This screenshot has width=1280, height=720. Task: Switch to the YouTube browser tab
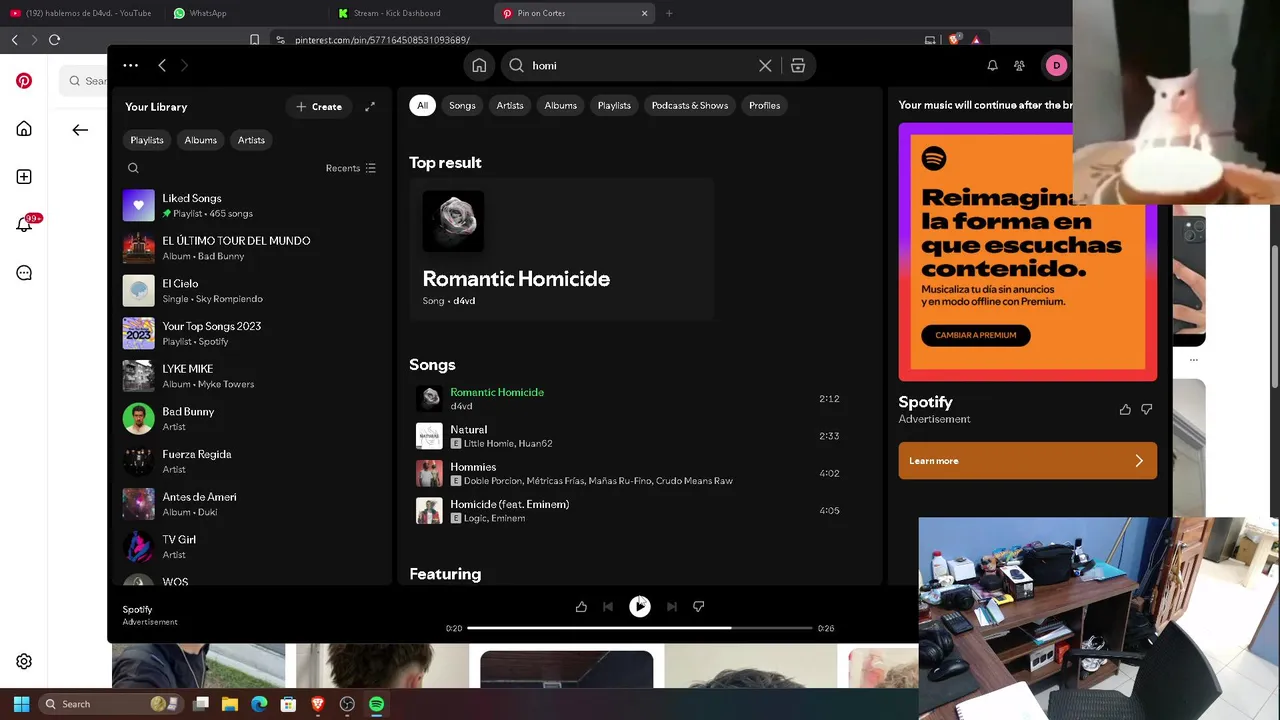pyautogui.click(x=80, y=13)
